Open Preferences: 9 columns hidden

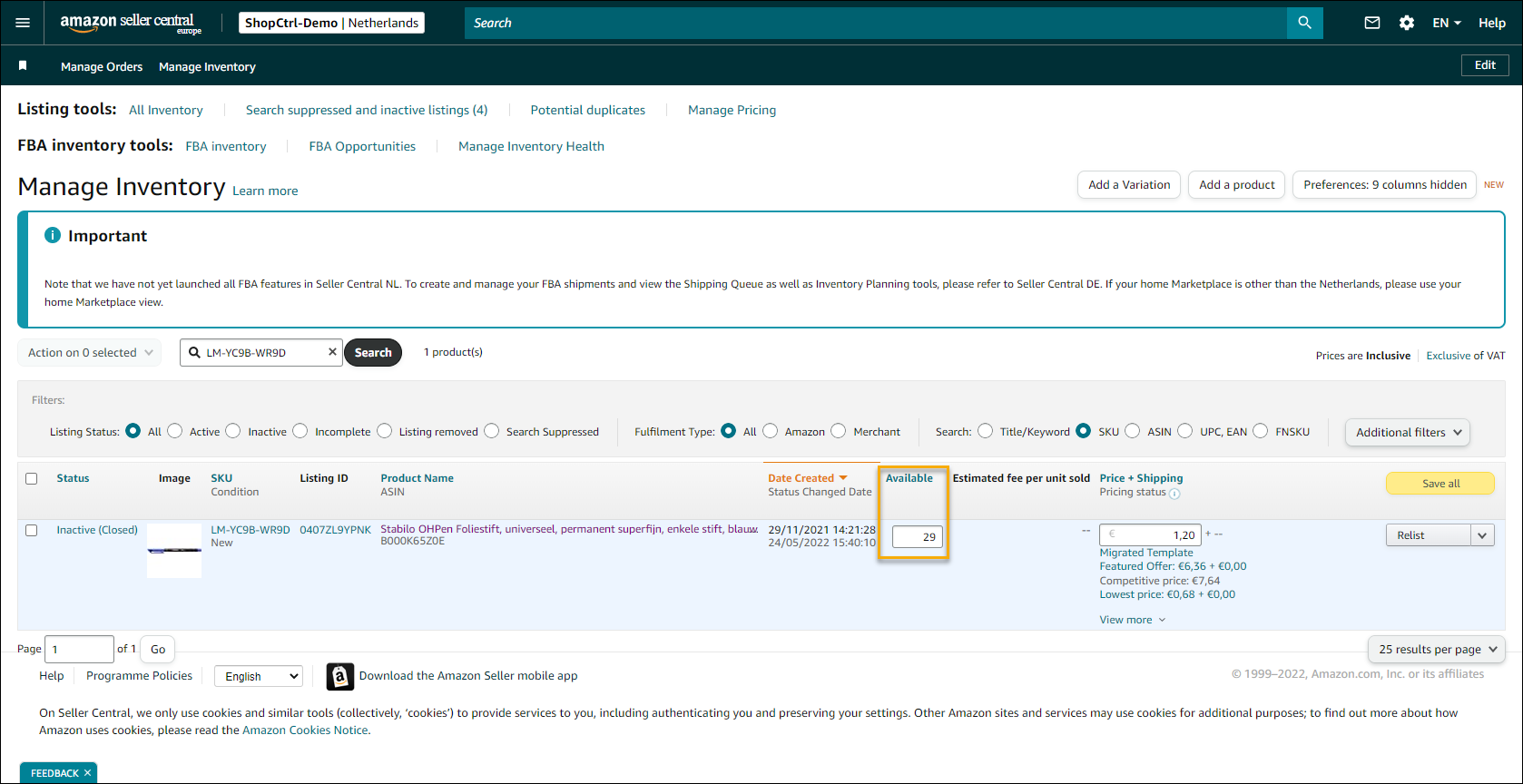(1385, 184)
